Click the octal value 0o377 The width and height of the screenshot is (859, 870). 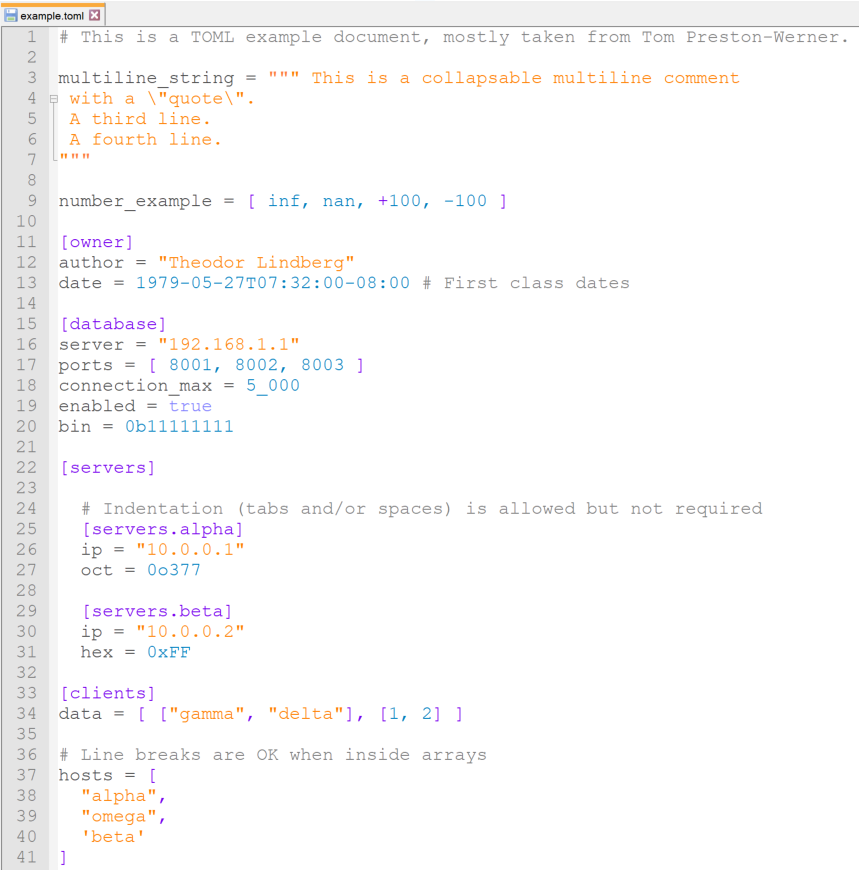point(174,570)
